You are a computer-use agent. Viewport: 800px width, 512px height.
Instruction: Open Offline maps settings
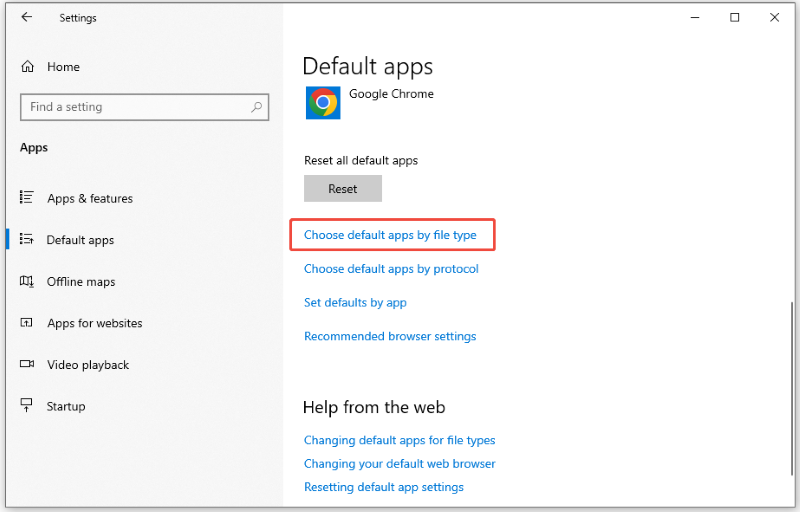tap(81, 282)
